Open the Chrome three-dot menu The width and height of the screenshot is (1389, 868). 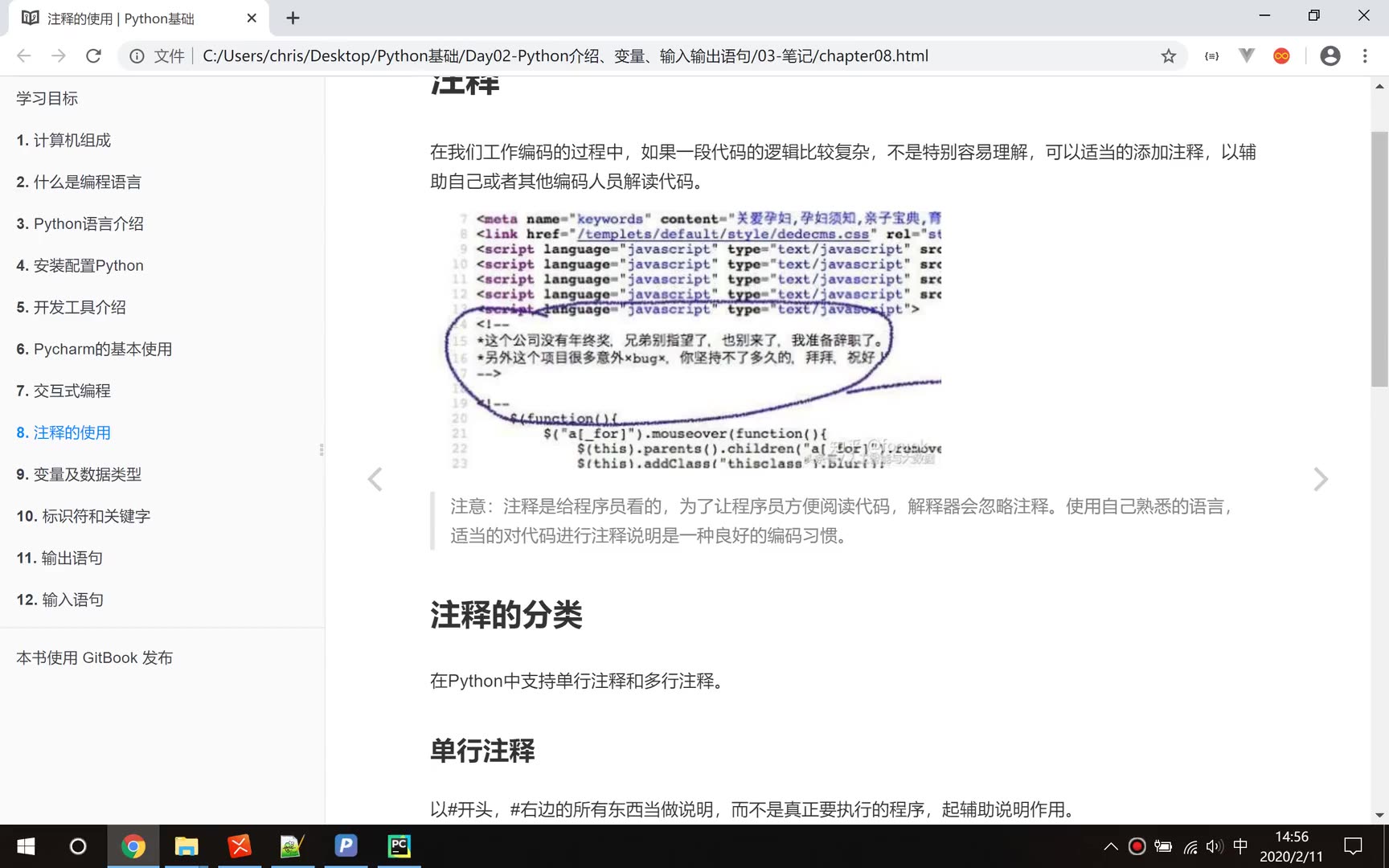coord(1364,55)
